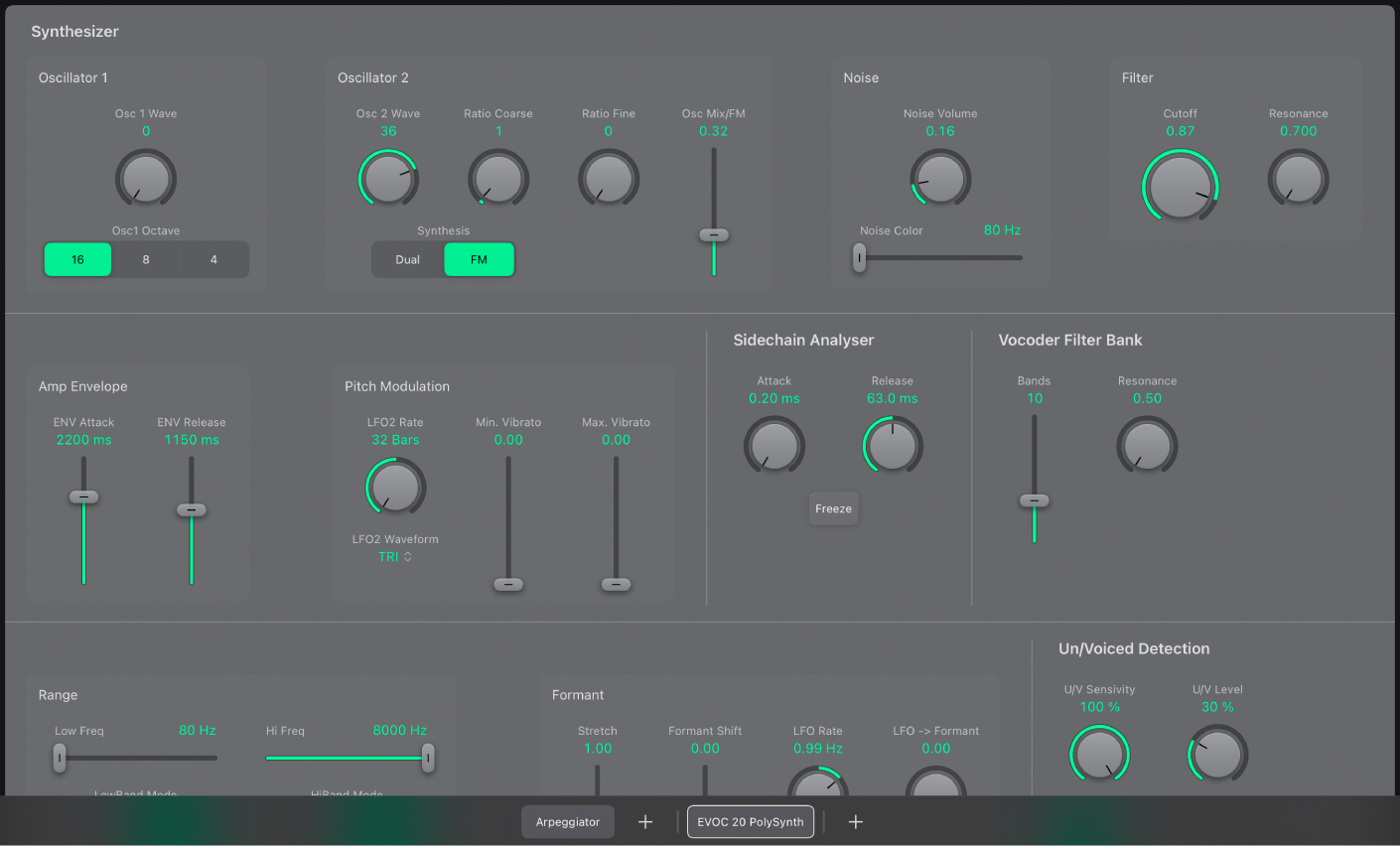1400x848 pixels.
Task: Click the Noise Color slider handle
Action: tap(860, 258)
